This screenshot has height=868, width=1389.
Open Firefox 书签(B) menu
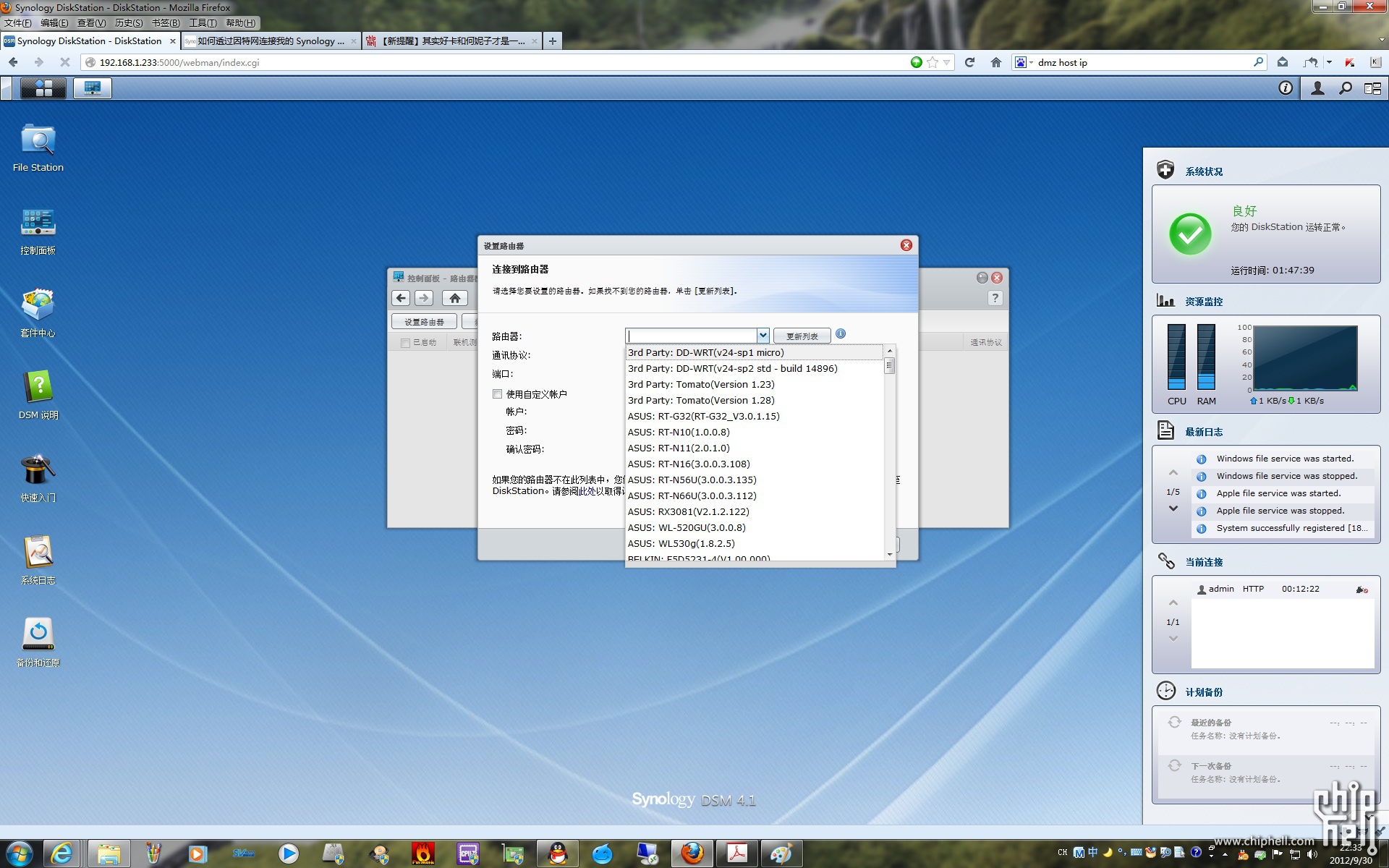coord(166,23)
